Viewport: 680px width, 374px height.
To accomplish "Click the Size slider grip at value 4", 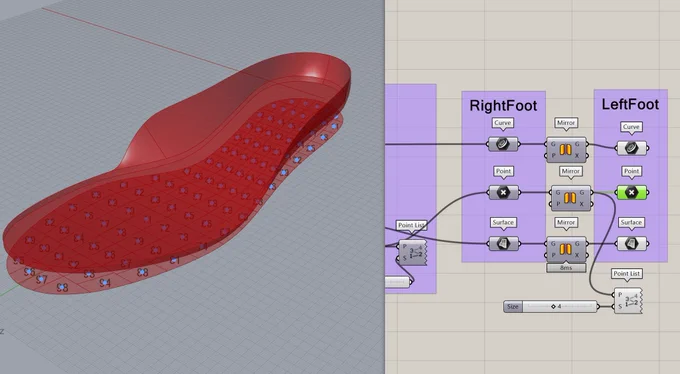I will tap(553, 306).
